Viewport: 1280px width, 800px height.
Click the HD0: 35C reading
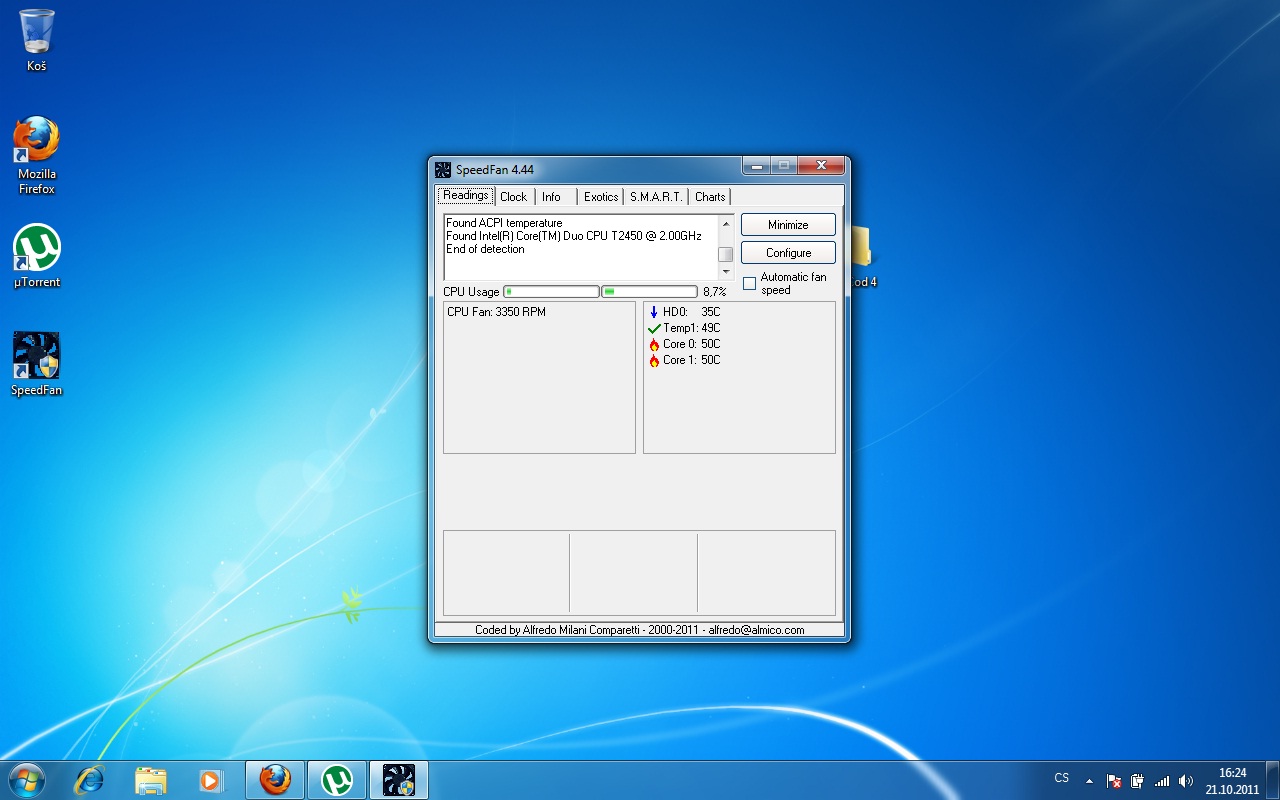(x=691, y=312)
